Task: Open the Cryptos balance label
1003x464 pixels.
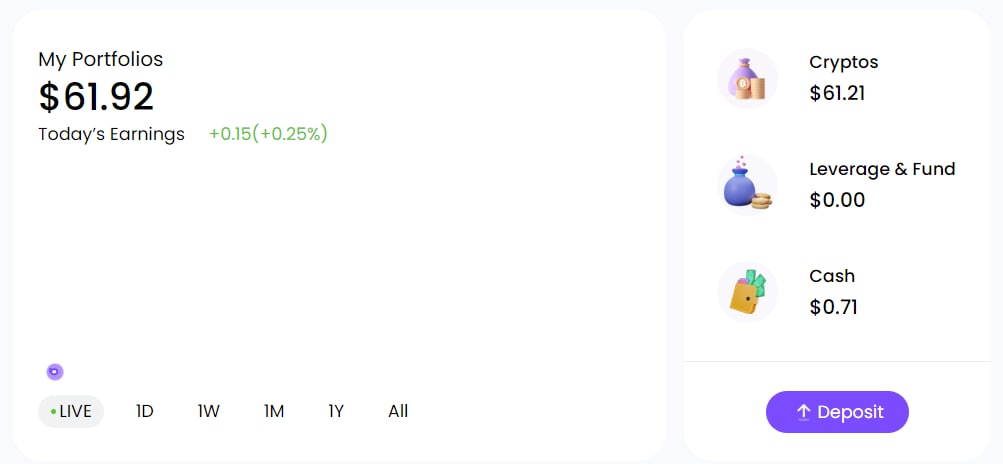Action: pos(843,62)
